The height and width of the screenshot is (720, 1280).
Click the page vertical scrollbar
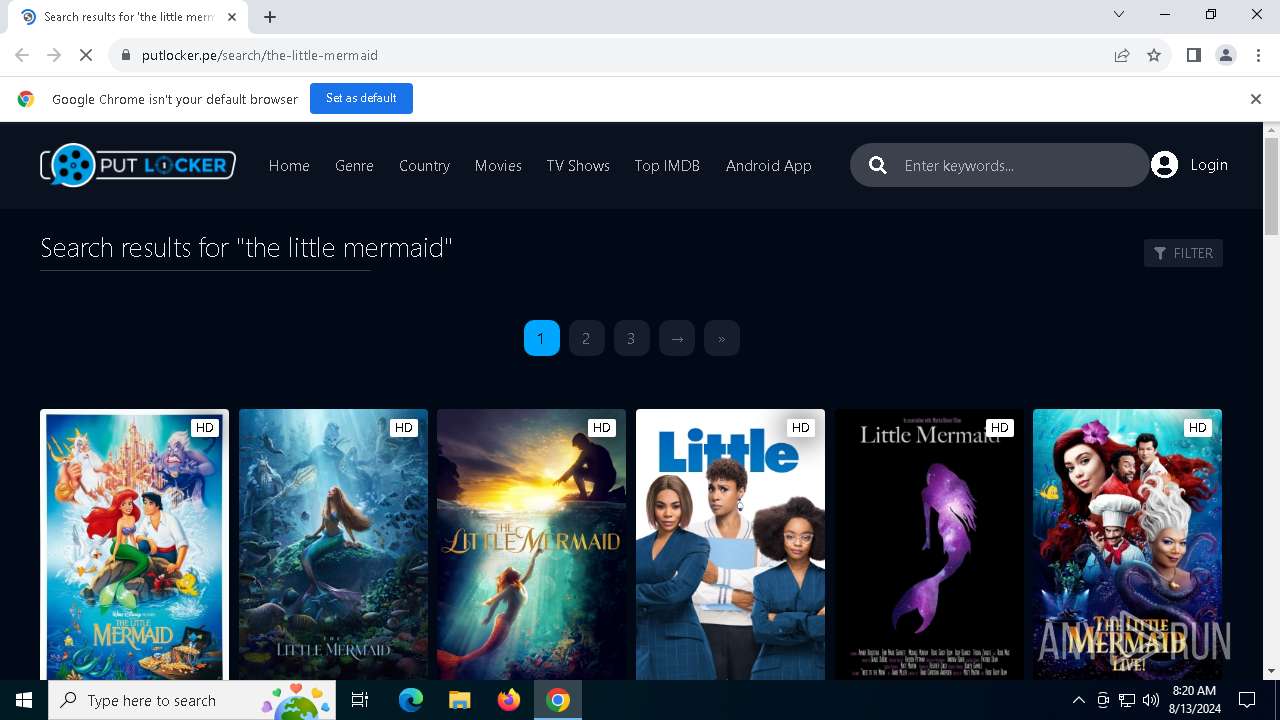[1271, 187]
